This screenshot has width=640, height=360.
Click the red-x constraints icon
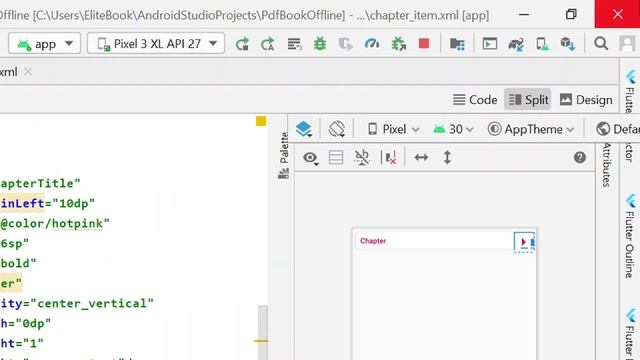[389, 158]
